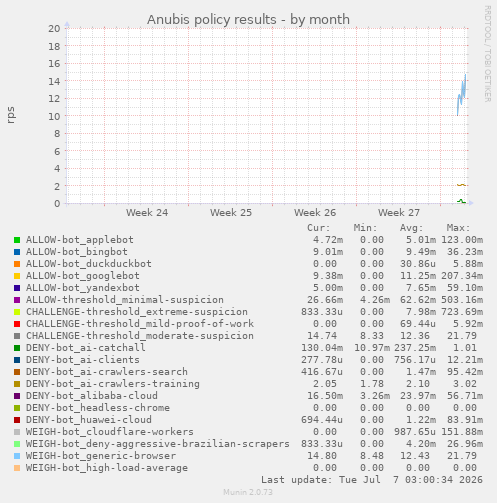This screenshot has height=503, width=497.
Task: Select the 'WEIGH-bot_high-load-average' legend label
Action: 107,468
